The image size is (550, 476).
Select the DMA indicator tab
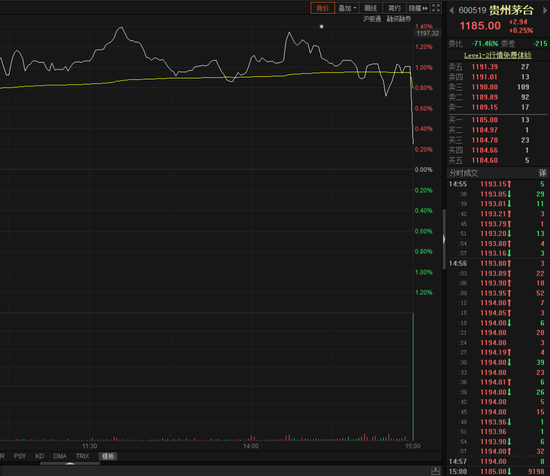(x=60, y=456)
